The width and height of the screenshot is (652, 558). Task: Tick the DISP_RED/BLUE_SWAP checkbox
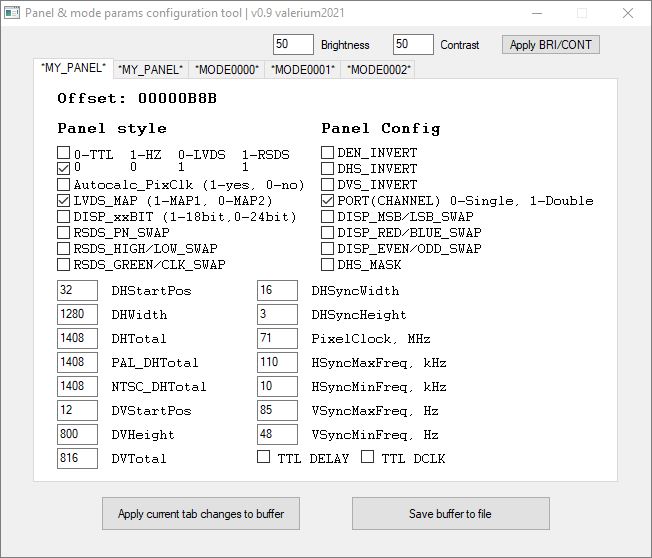coord(328,233)
